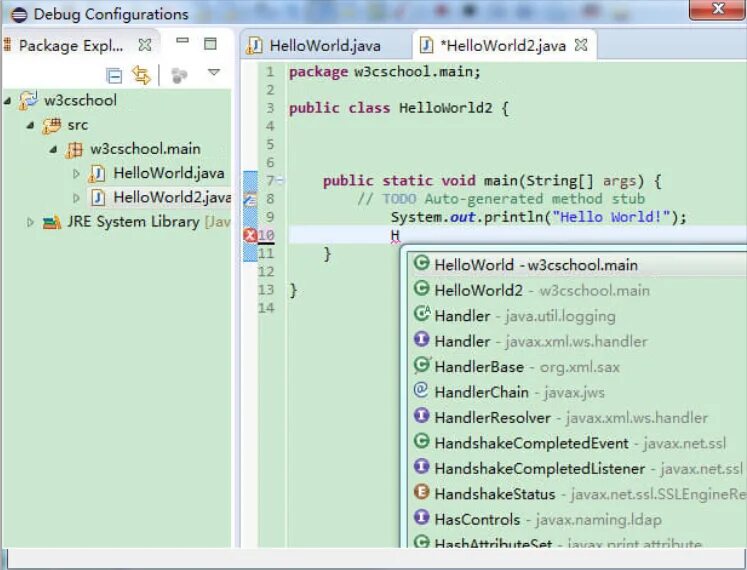Close the *HelloWorld2.java editor tab
Screen dimensions: 747x570
(581, 45)
